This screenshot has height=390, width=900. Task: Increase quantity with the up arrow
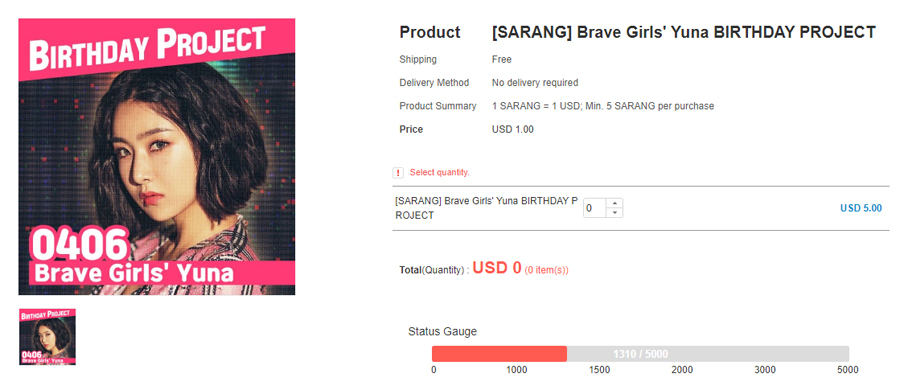tap(614, 203)
